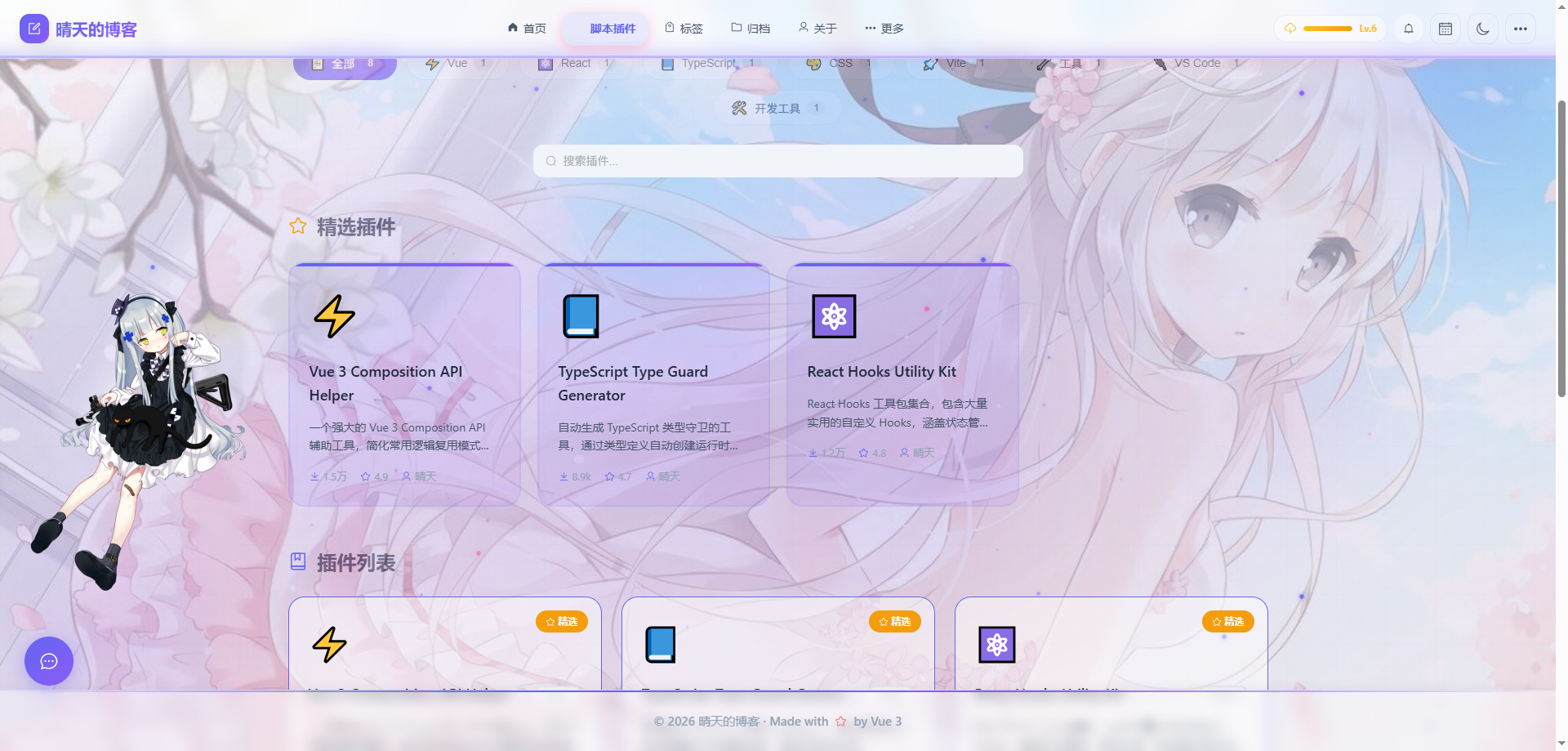Screen dimensions: 1568x751
Task: Click the 搜索插件 search field
Action: [x=777, y=161]
